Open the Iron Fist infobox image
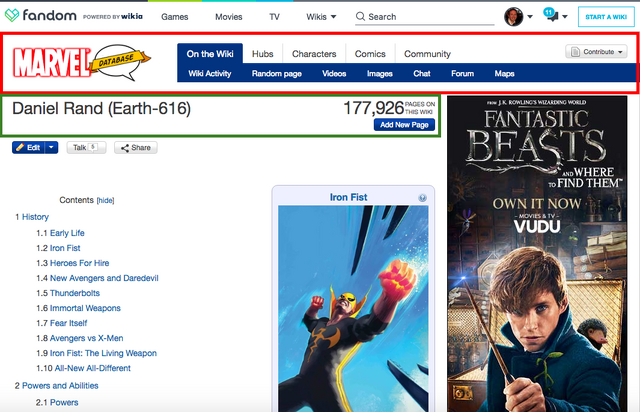 (x=353, y=309)
